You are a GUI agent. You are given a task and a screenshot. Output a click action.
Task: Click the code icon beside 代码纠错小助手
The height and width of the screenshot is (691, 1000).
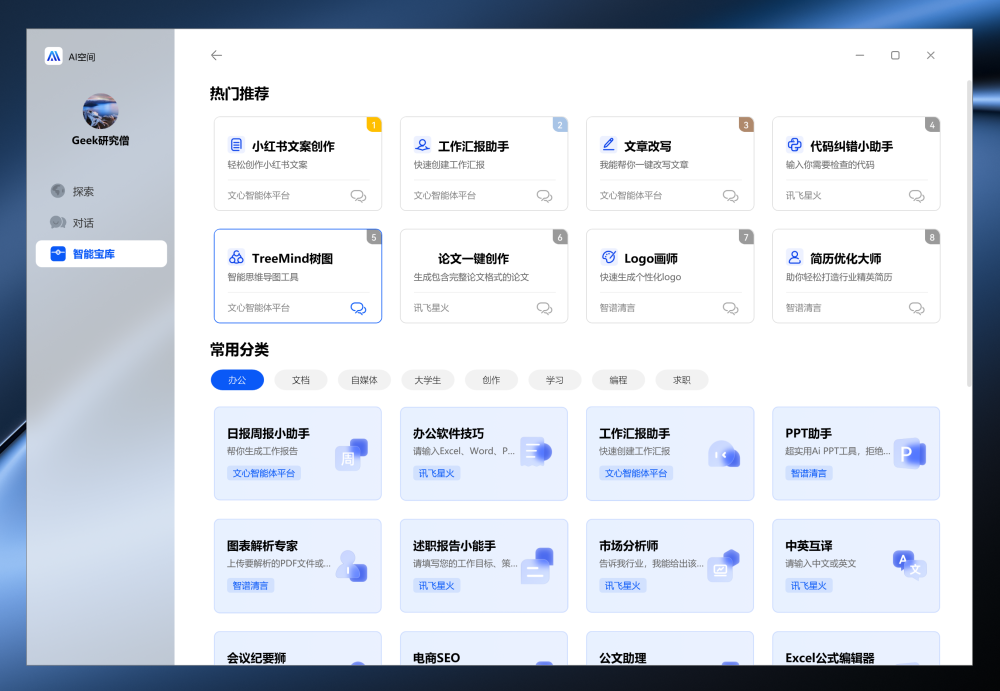794,145
